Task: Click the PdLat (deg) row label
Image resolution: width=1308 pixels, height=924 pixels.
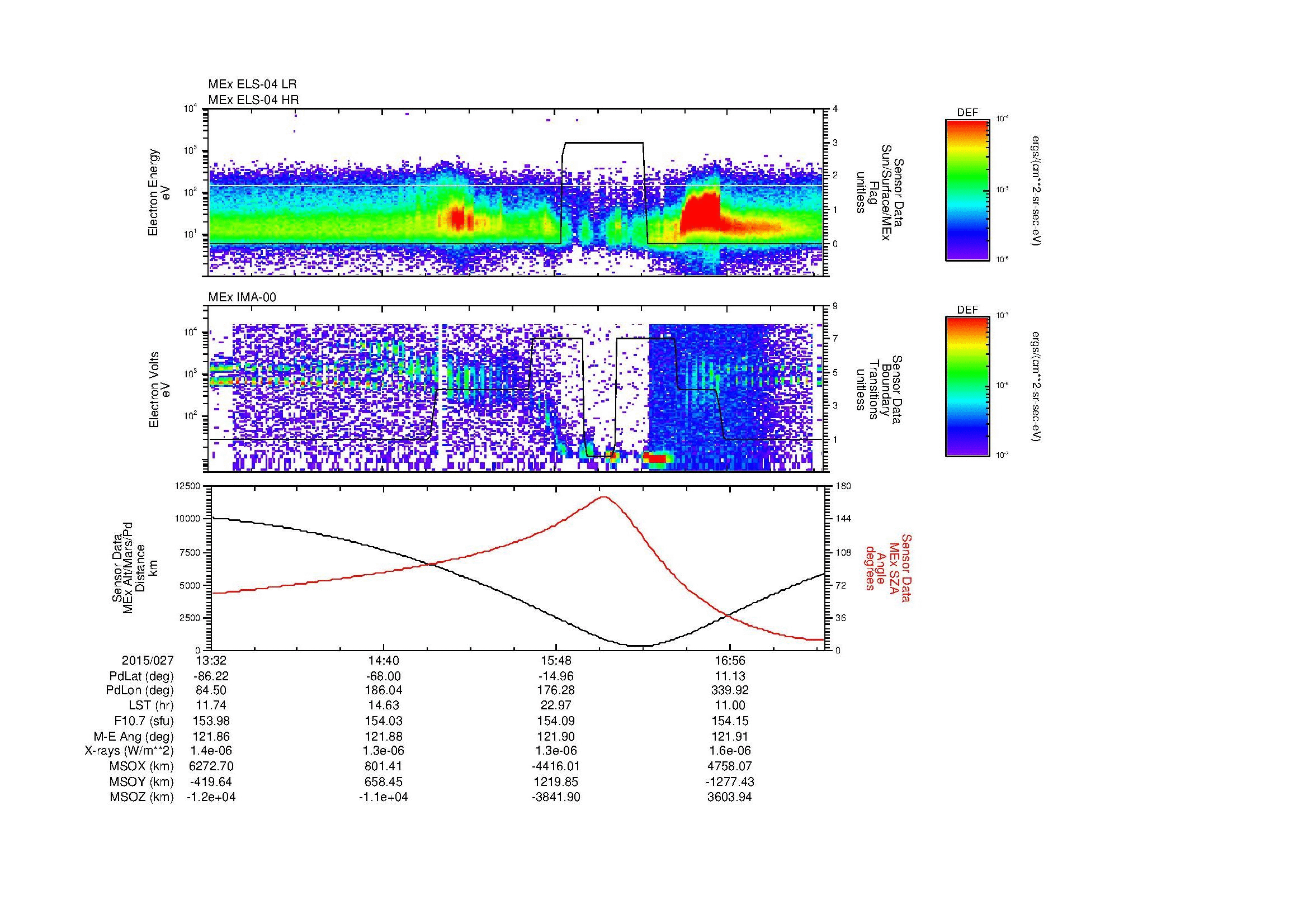Action: tap(141, 676)
